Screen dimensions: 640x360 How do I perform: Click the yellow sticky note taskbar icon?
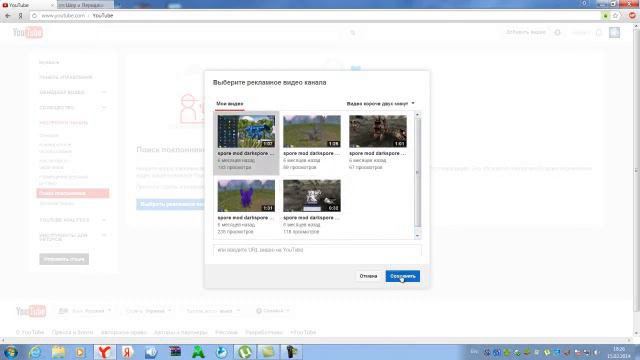(268, 352)
